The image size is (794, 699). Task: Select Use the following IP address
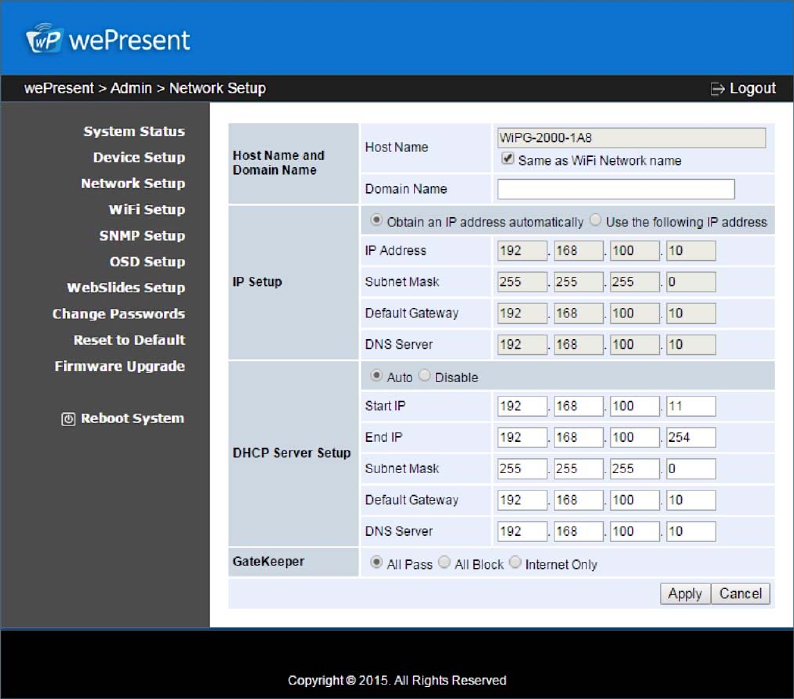[x=596, y=220]
